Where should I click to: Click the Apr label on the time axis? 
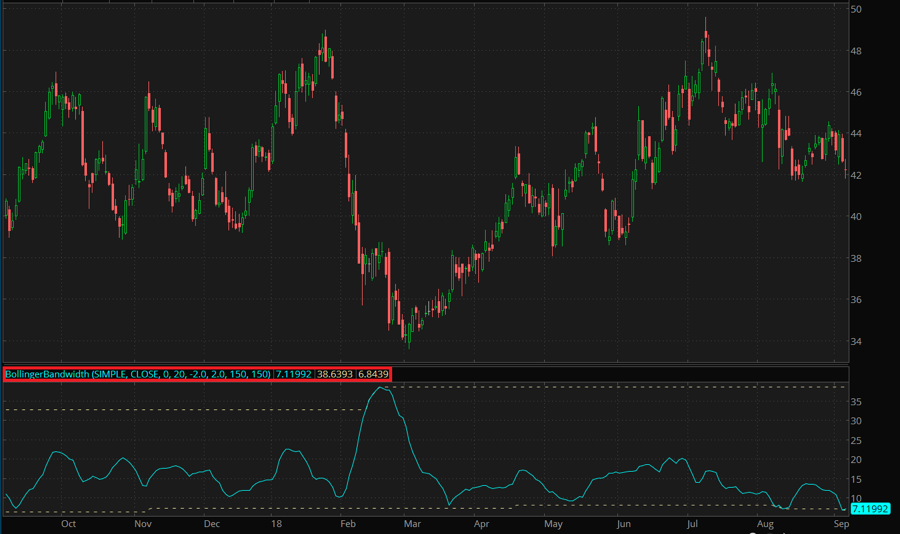[x=481, y=523]
